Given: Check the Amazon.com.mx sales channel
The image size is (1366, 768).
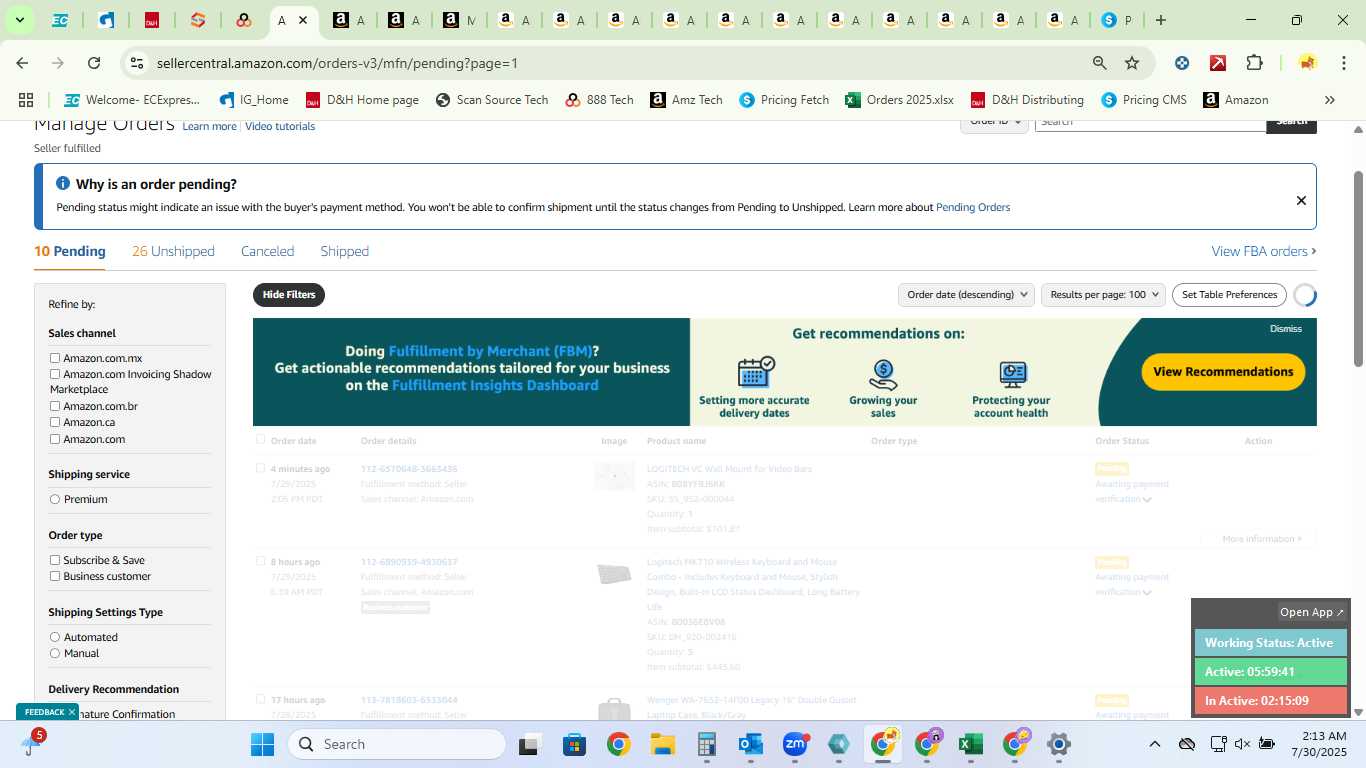Looking at the screenshot, I should 55,358.
